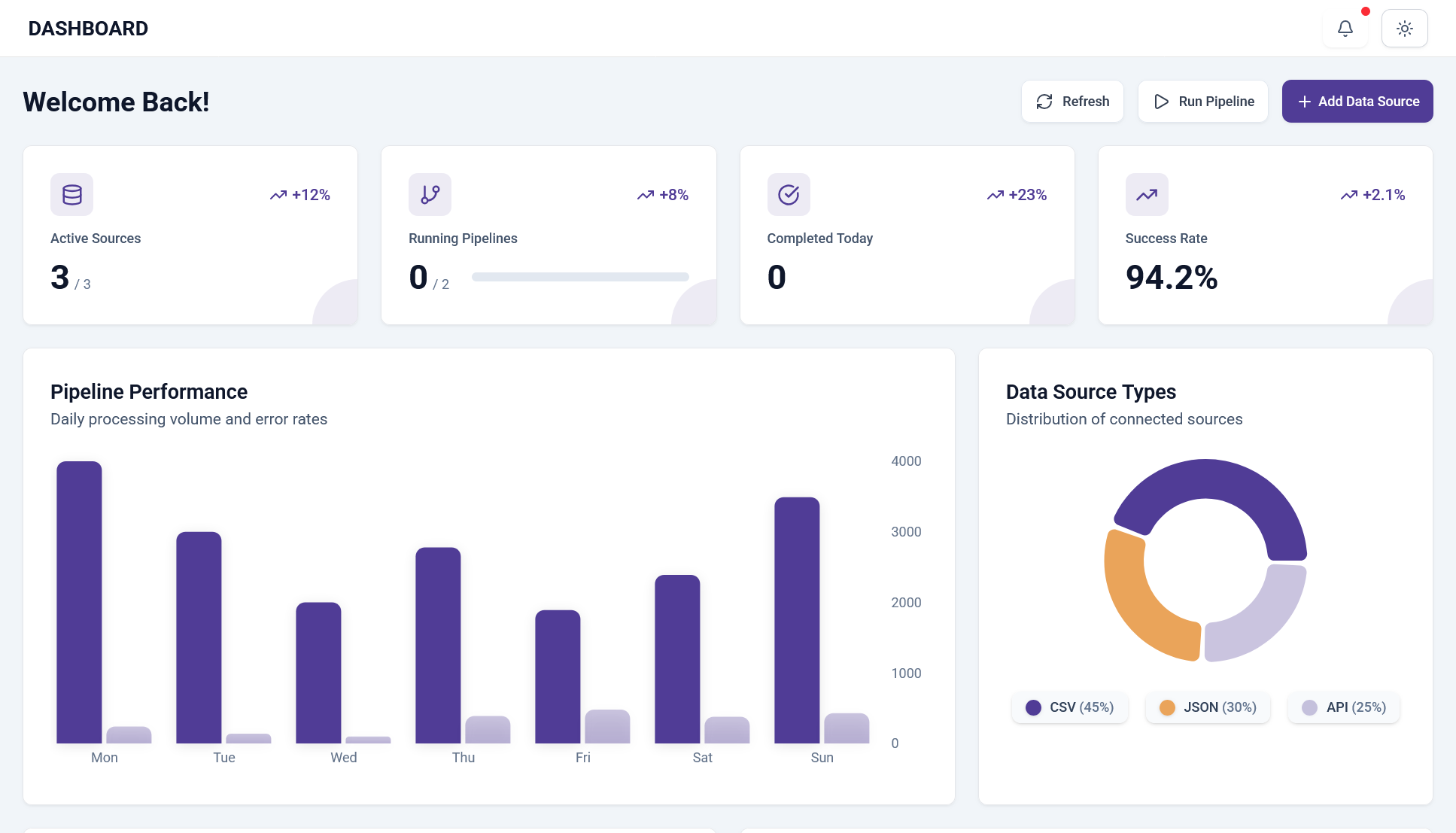The width and height of the screenshot is (1456, 833).
Task: Click the Success Rate trend icon
Action: 1146,195
